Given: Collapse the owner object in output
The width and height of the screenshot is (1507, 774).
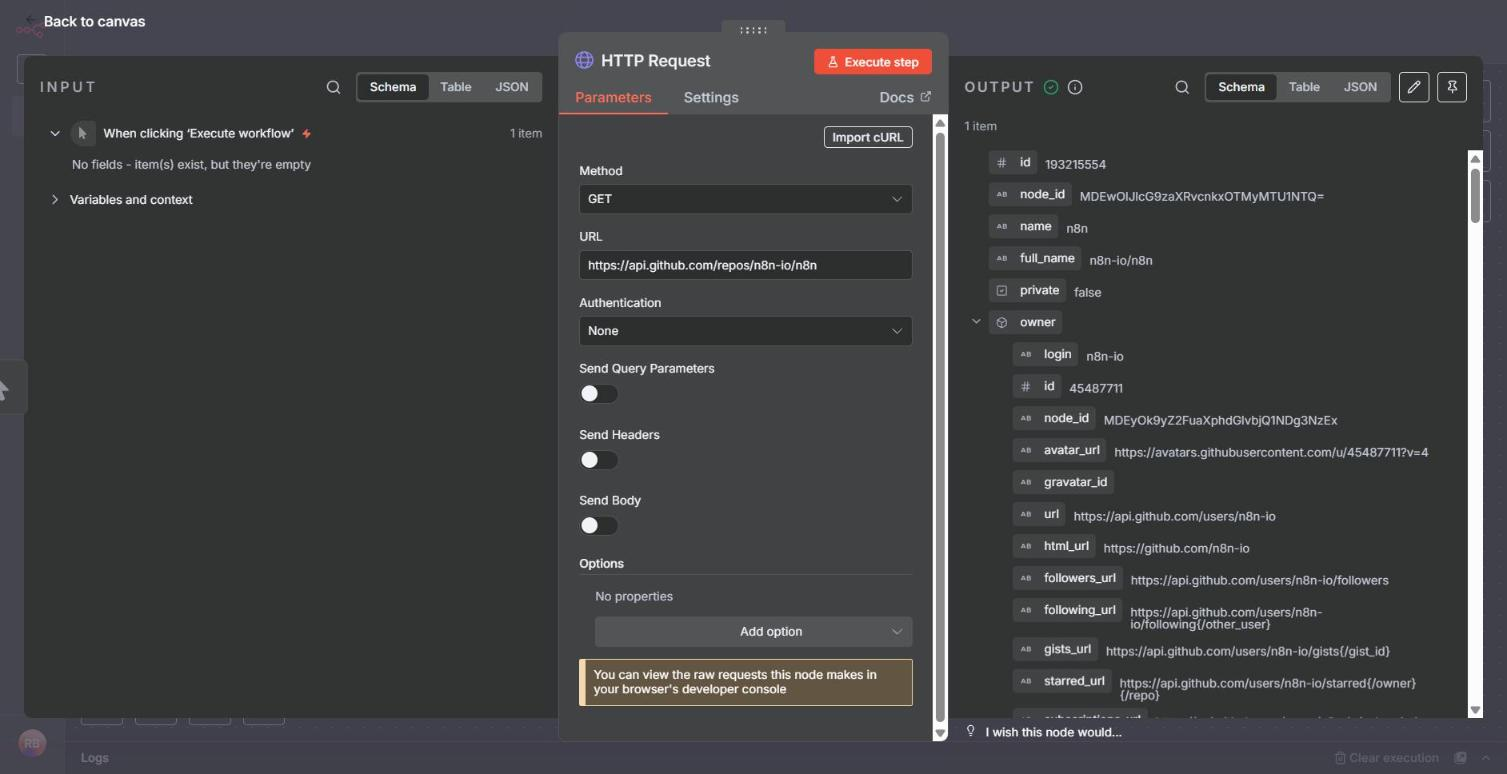Looking at the screenshot, I should pos(976,322).
